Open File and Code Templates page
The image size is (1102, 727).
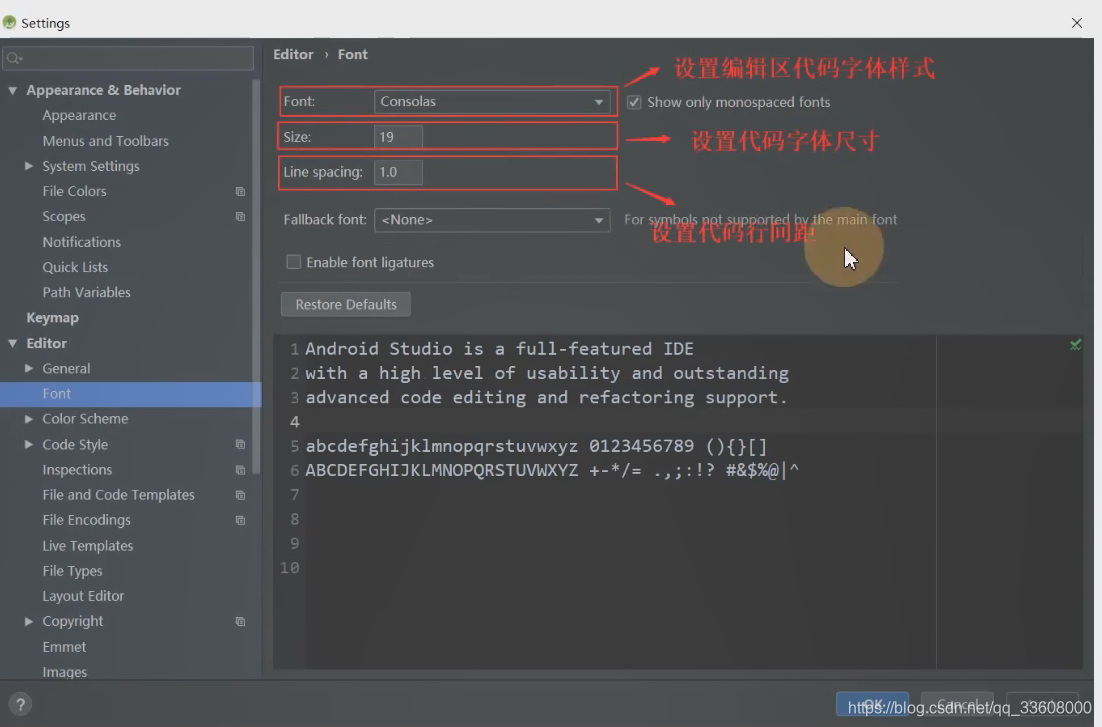[x=118, y=495]
